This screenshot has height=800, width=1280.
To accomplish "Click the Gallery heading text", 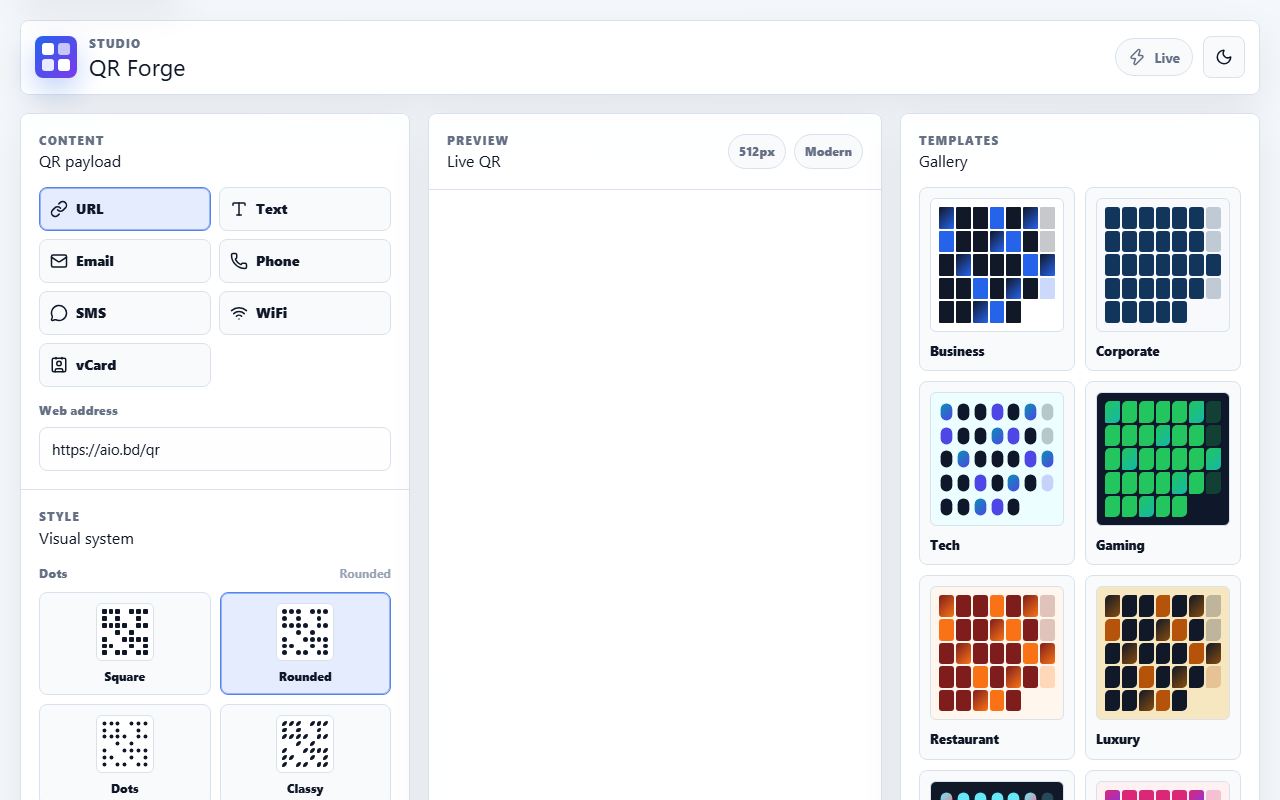I will 943,161.
